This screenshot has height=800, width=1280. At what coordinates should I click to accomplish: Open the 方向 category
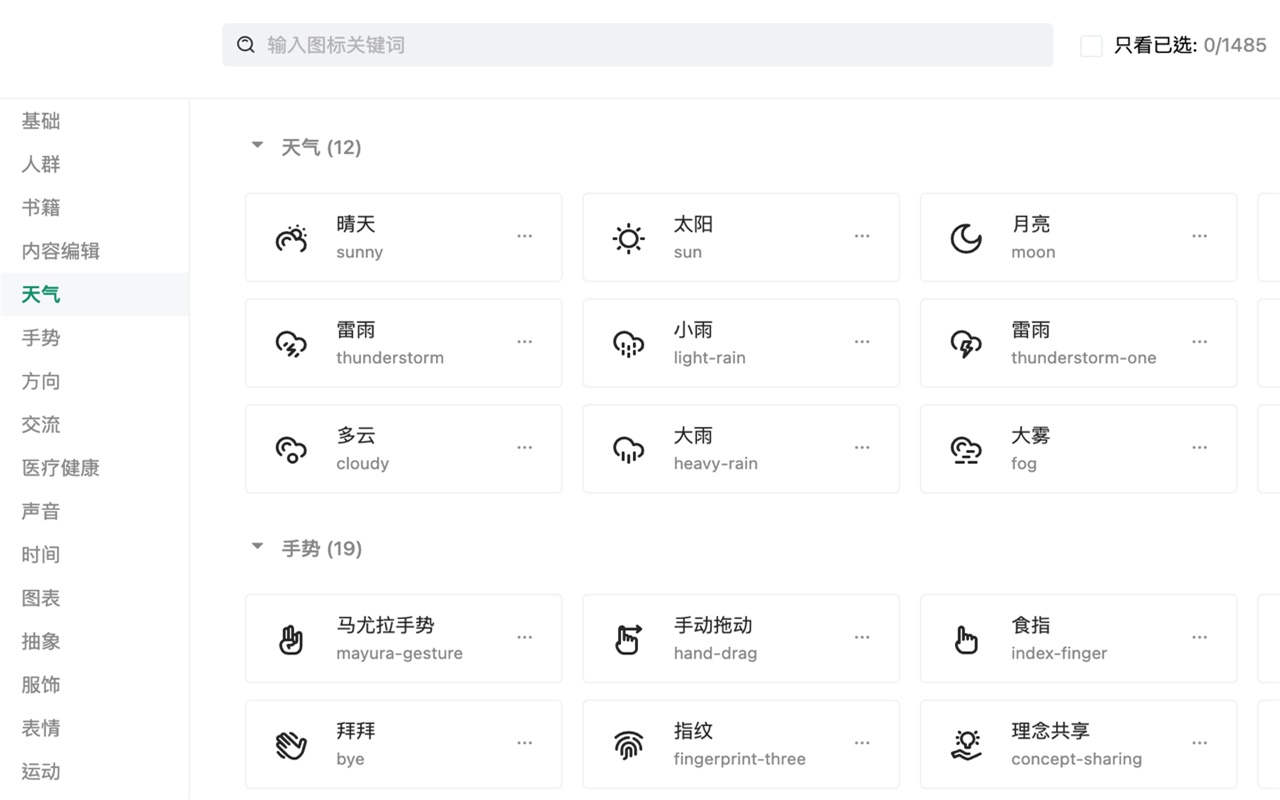coord(94,381)
